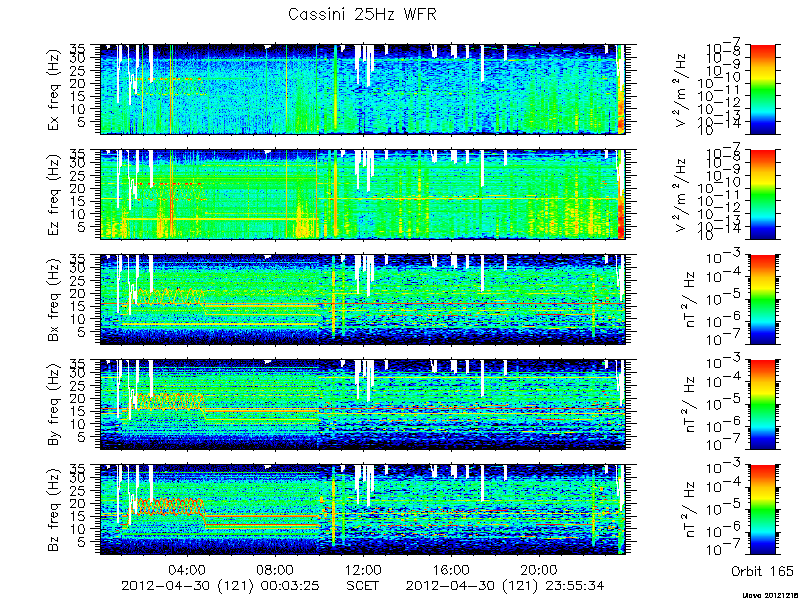The image size is (800, 600).
Task: Click the Ez panel color bar
Action: tap(762, 194)
